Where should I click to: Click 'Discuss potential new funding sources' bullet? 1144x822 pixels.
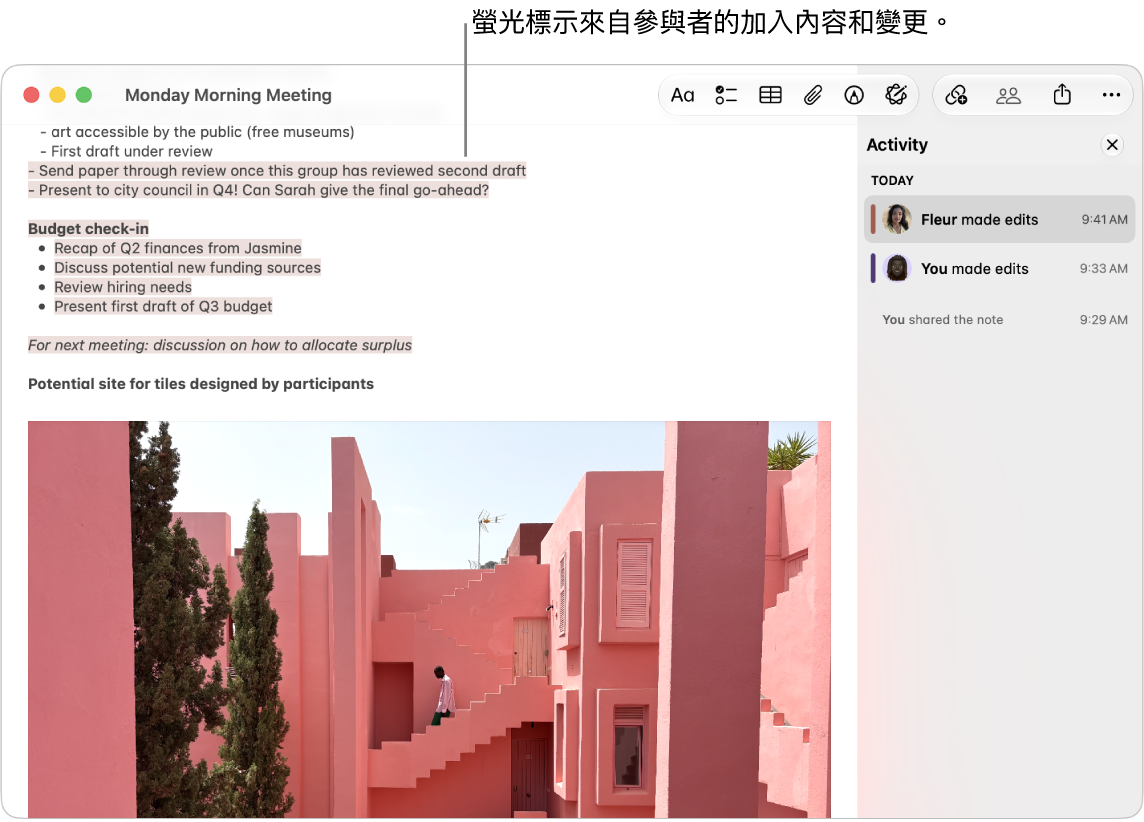click(188, 268)
